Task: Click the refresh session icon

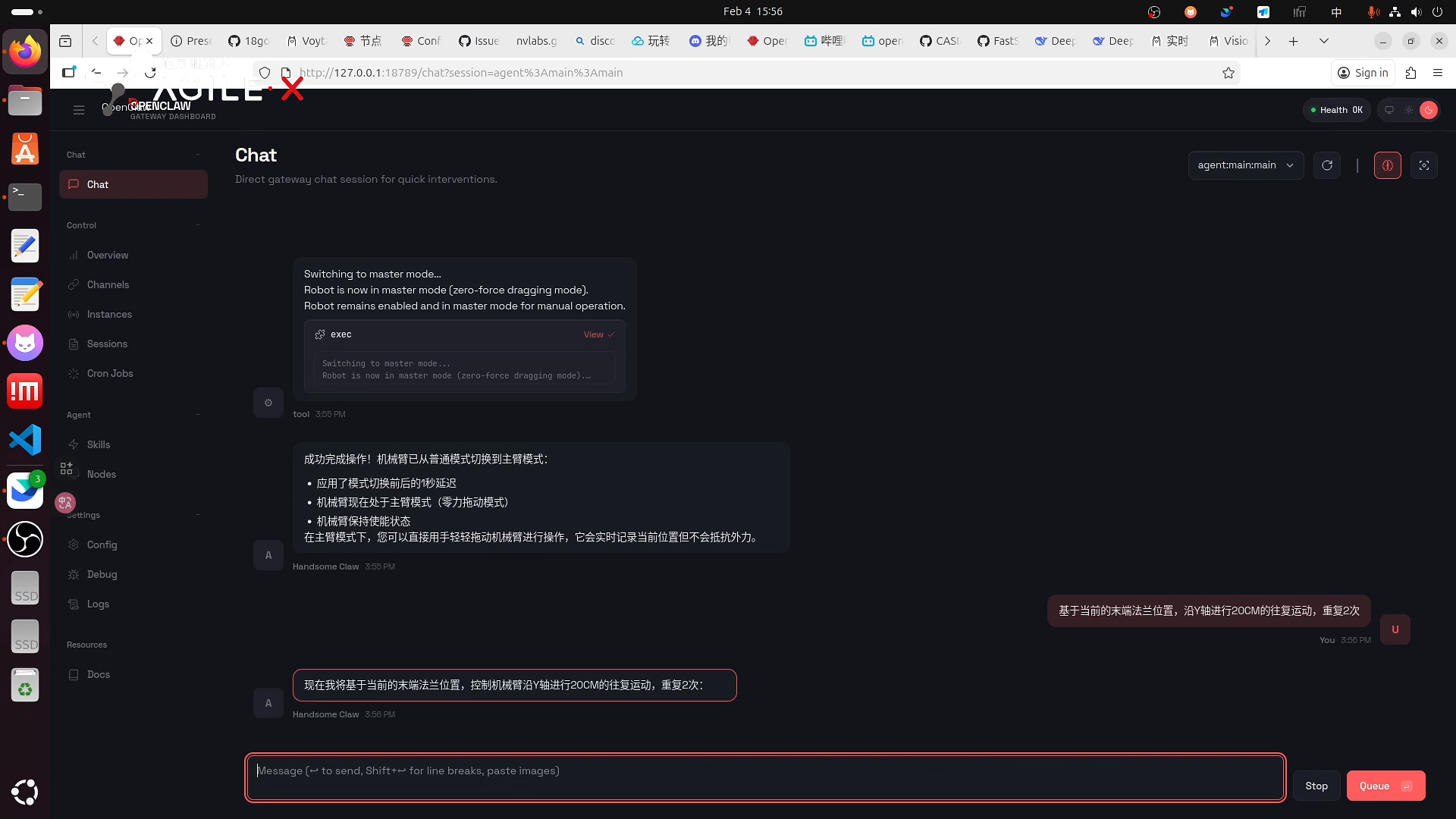Action: [x=1327, y=165]
